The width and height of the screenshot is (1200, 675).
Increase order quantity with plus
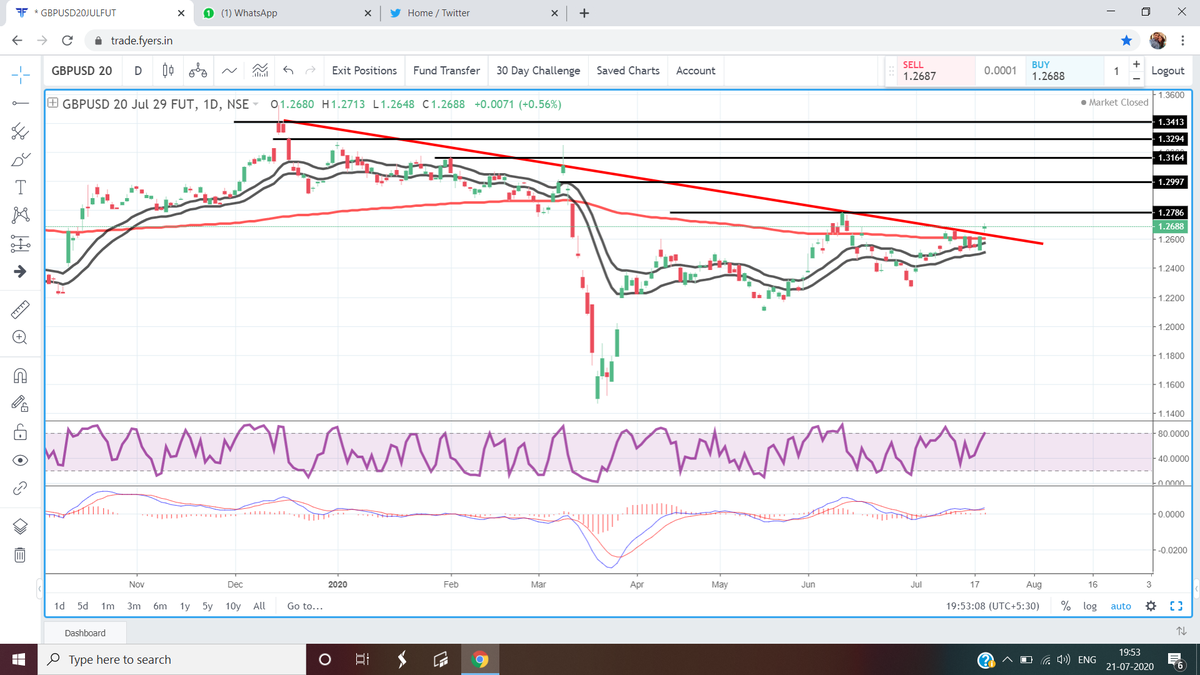click(x=1135, y=64)
